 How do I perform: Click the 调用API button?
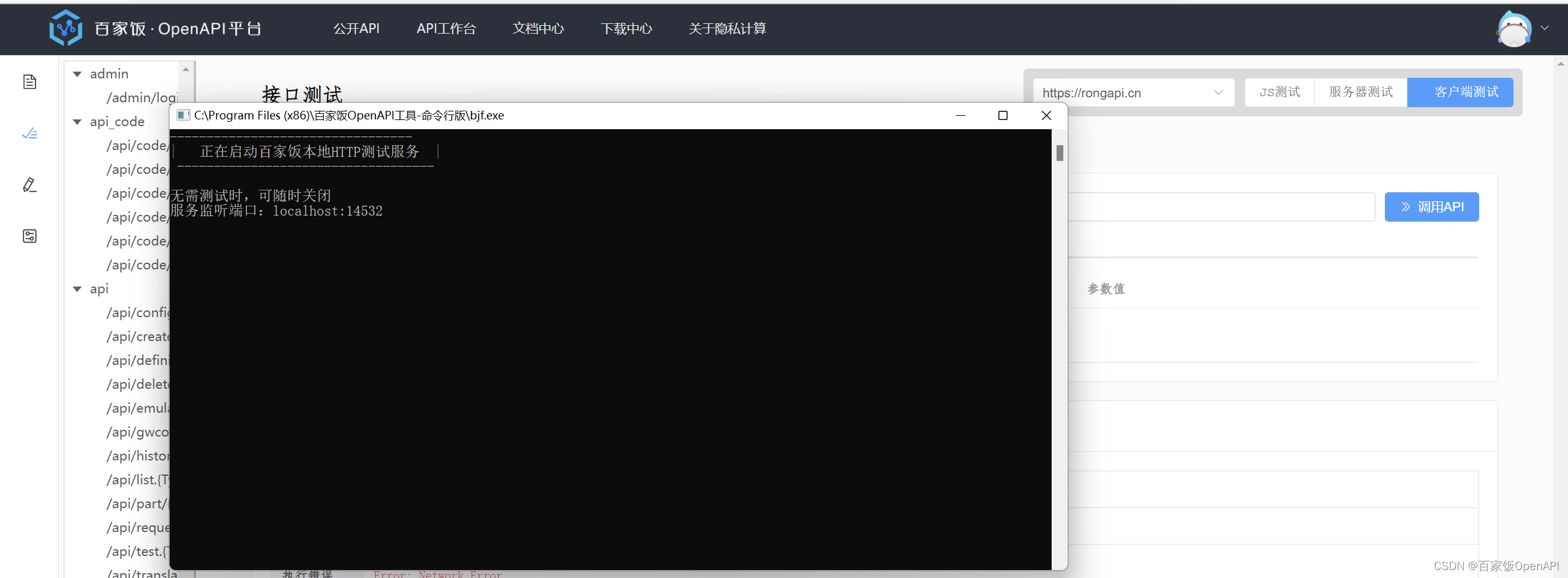[1431, 207]
